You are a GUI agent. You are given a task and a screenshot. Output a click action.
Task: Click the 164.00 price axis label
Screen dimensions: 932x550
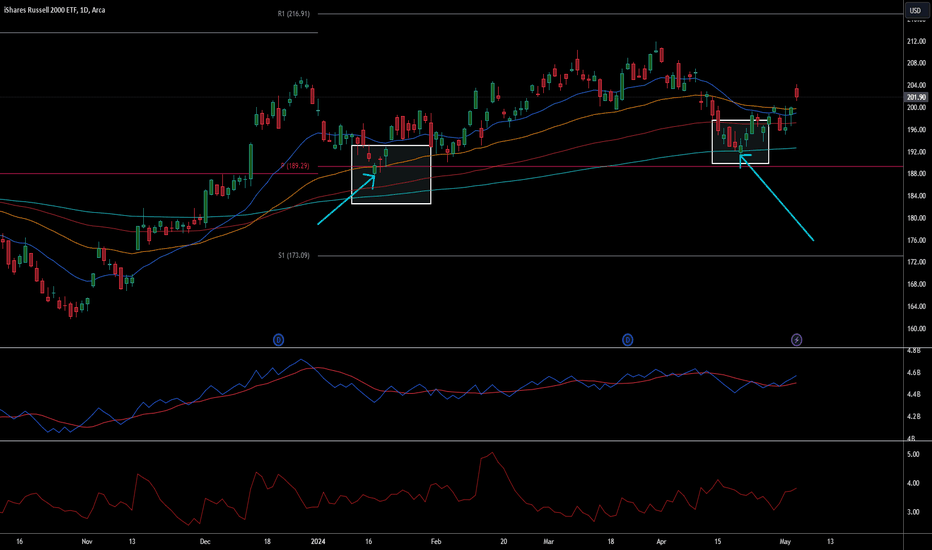917,307
